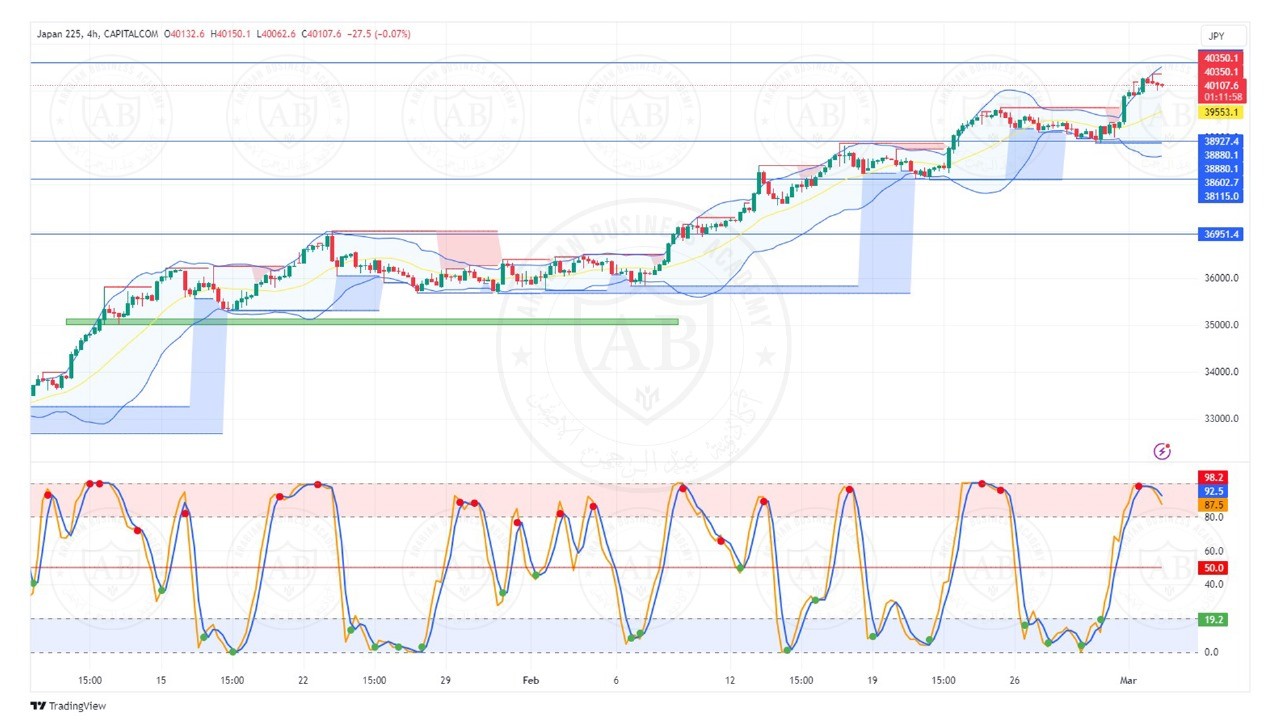Click the green 19.2 oversold level label
This screenshot has height=720, width=1280.
click(x=1213, y=620)
